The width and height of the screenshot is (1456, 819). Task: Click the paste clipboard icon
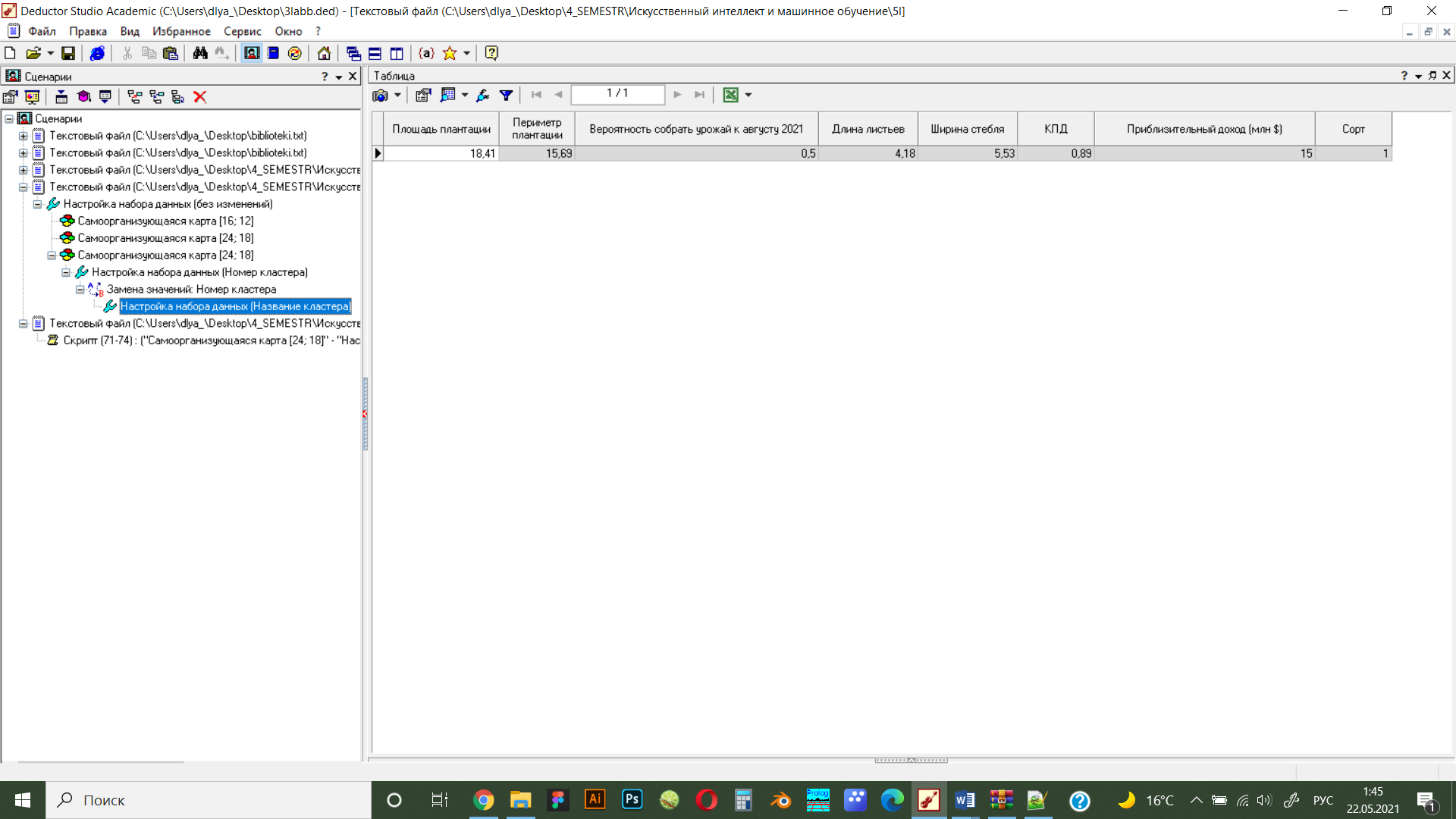(x=171, y=53)
